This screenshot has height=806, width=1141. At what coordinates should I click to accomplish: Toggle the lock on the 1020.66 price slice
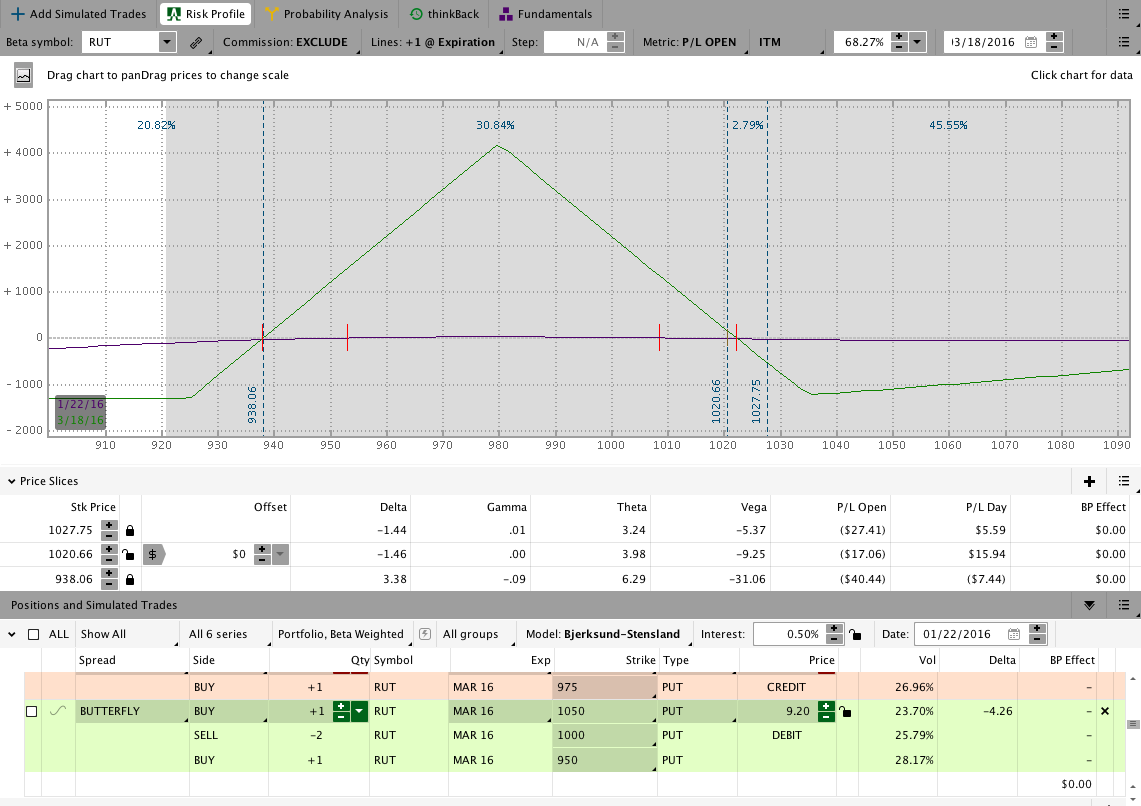128,554
